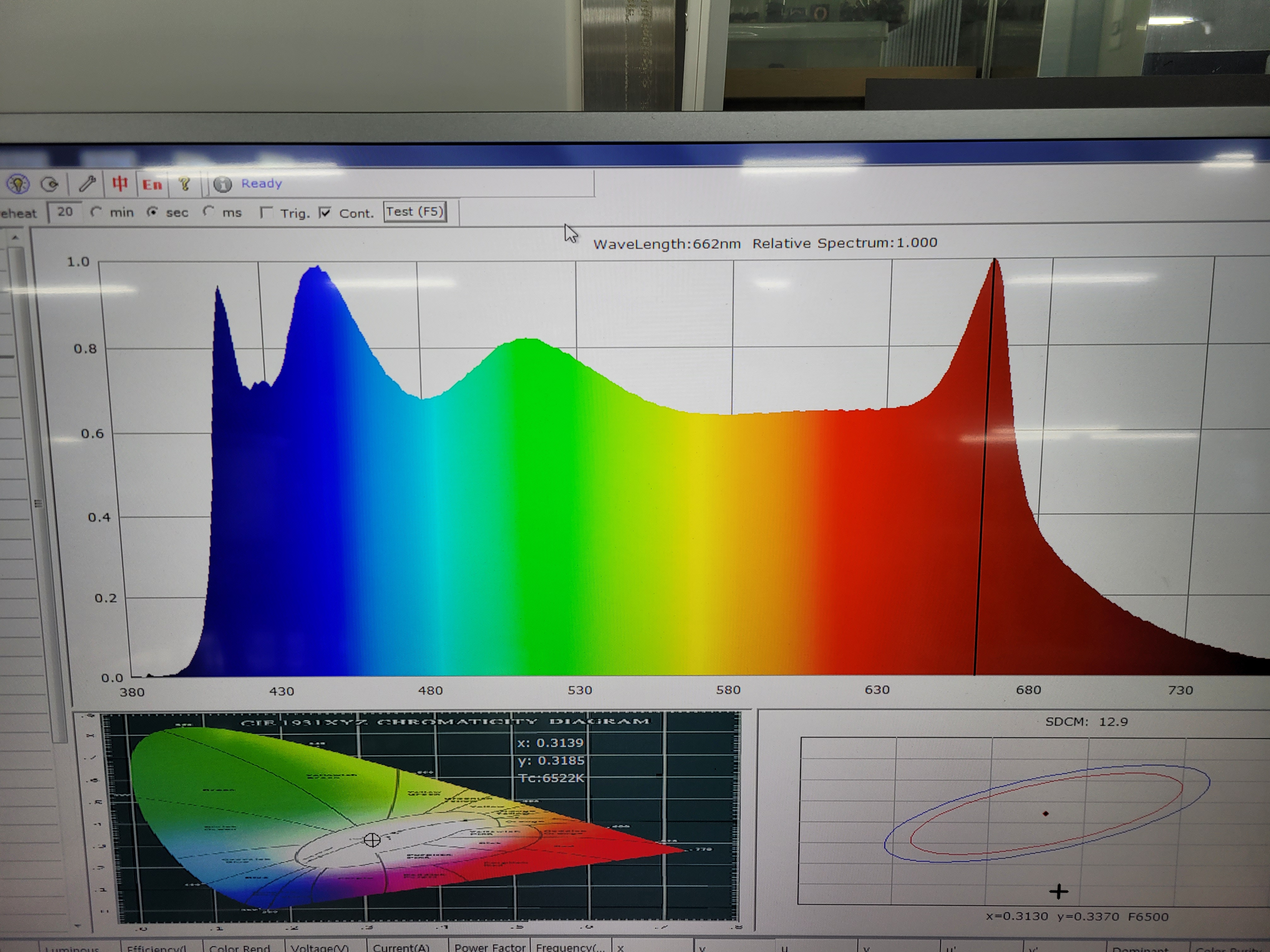Open help with the question mark icon
Screen dimensions: 1270x952
tap(184, 184)
